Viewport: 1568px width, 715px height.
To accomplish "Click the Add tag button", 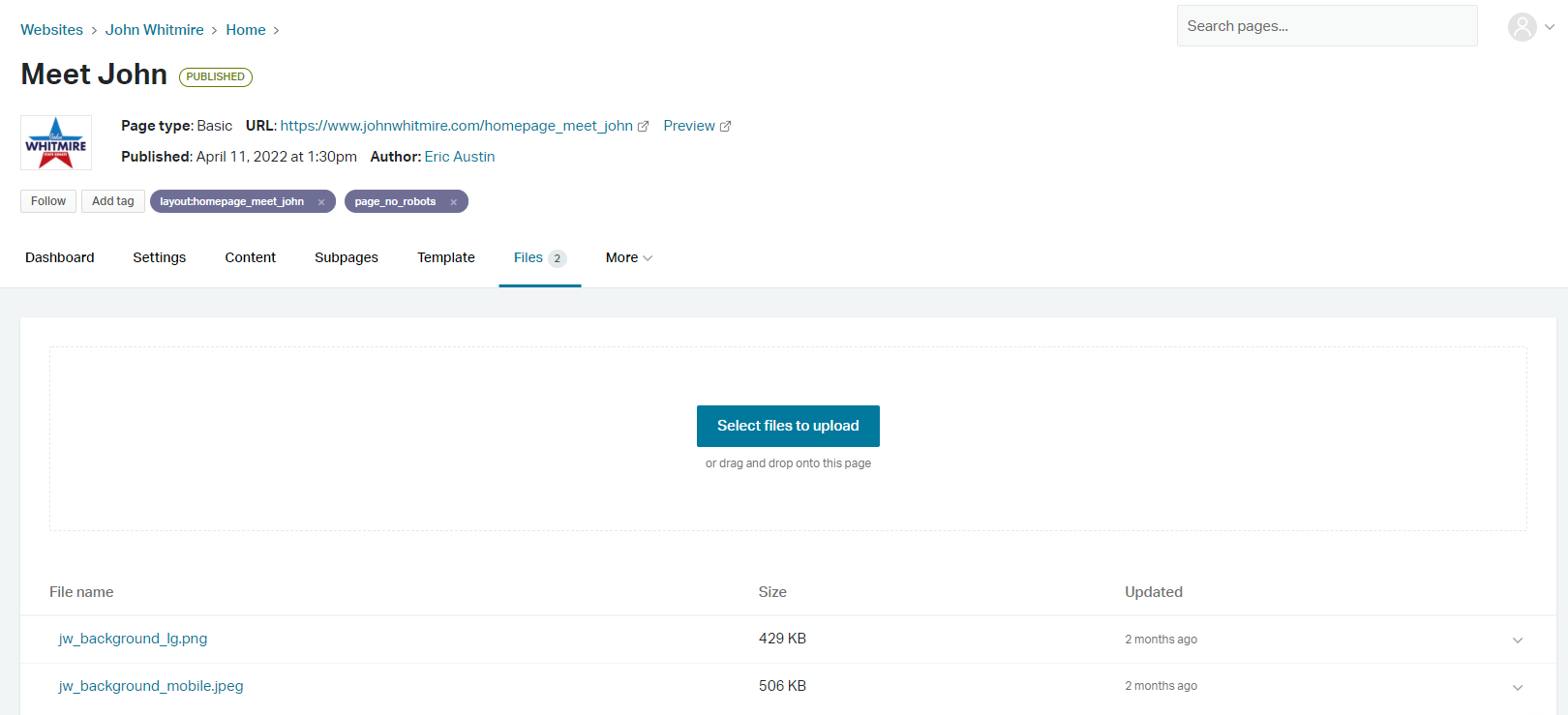I will tap(113, 201).
